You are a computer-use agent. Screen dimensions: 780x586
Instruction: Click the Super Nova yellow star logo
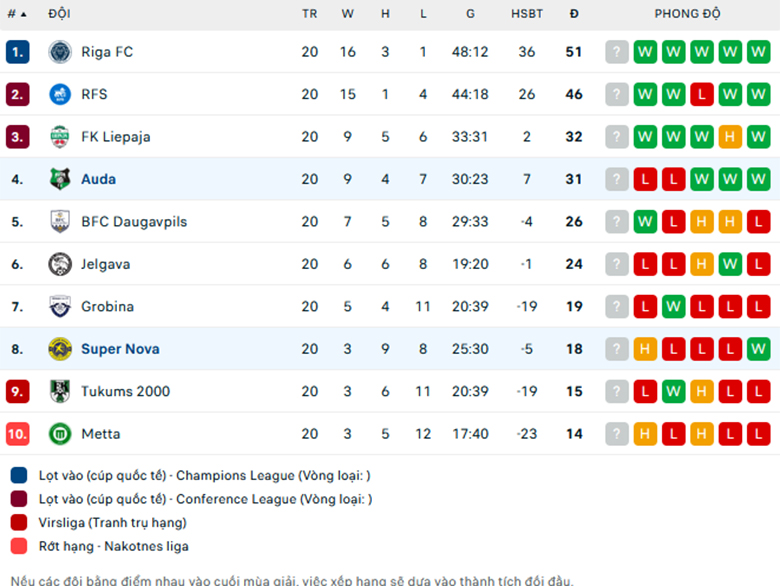click(x=60, y=349)
